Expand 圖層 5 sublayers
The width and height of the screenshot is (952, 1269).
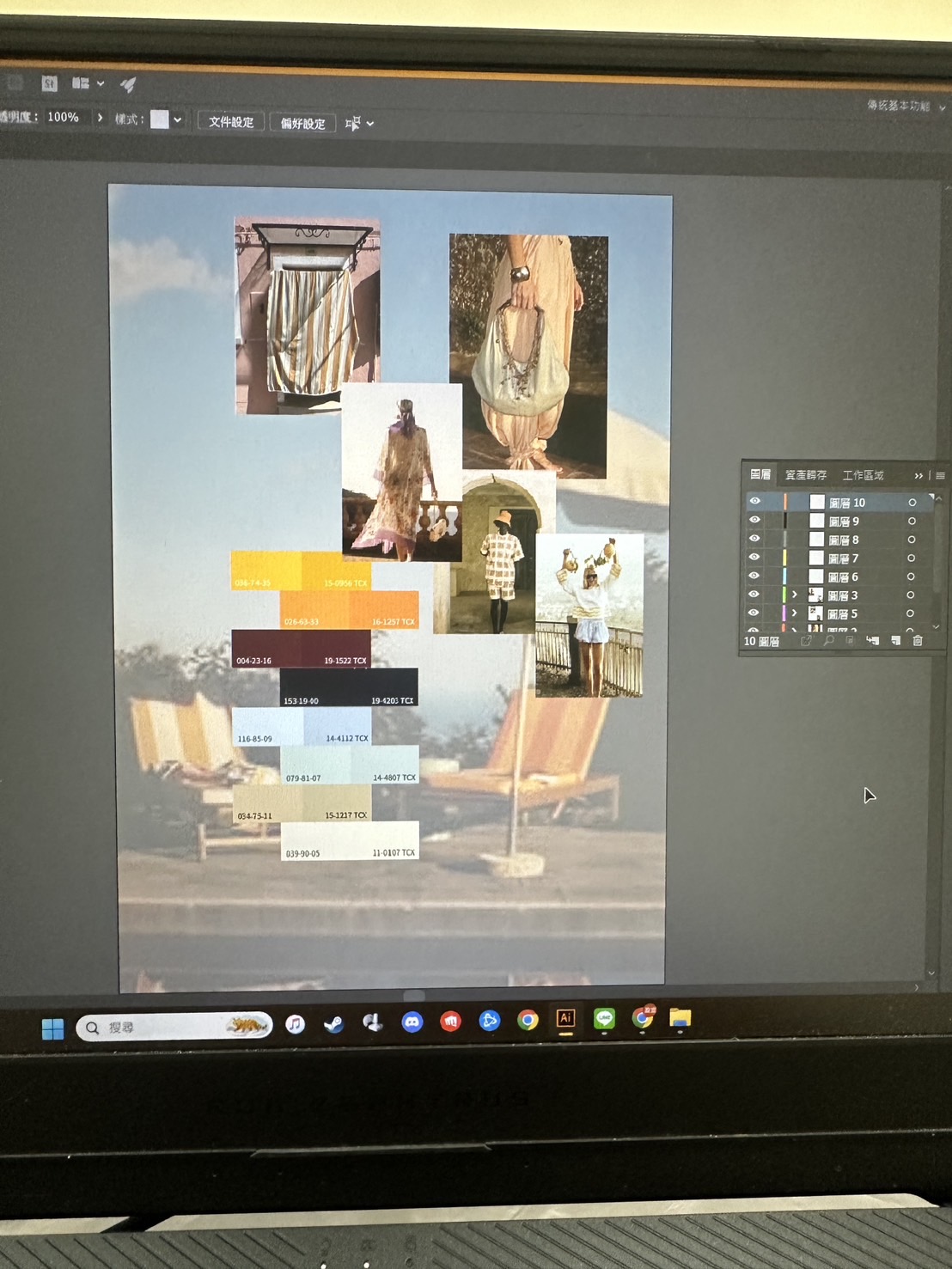795,613
